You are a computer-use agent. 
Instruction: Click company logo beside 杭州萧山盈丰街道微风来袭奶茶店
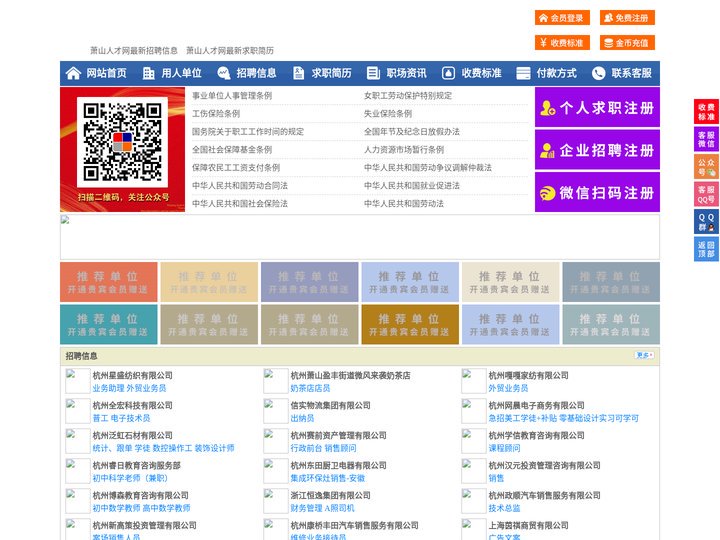[x=276, y=381]
